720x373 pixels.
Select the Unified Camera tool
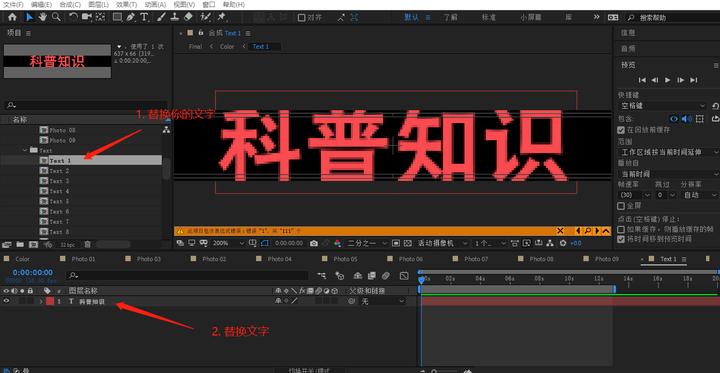(x=86, y=17)
